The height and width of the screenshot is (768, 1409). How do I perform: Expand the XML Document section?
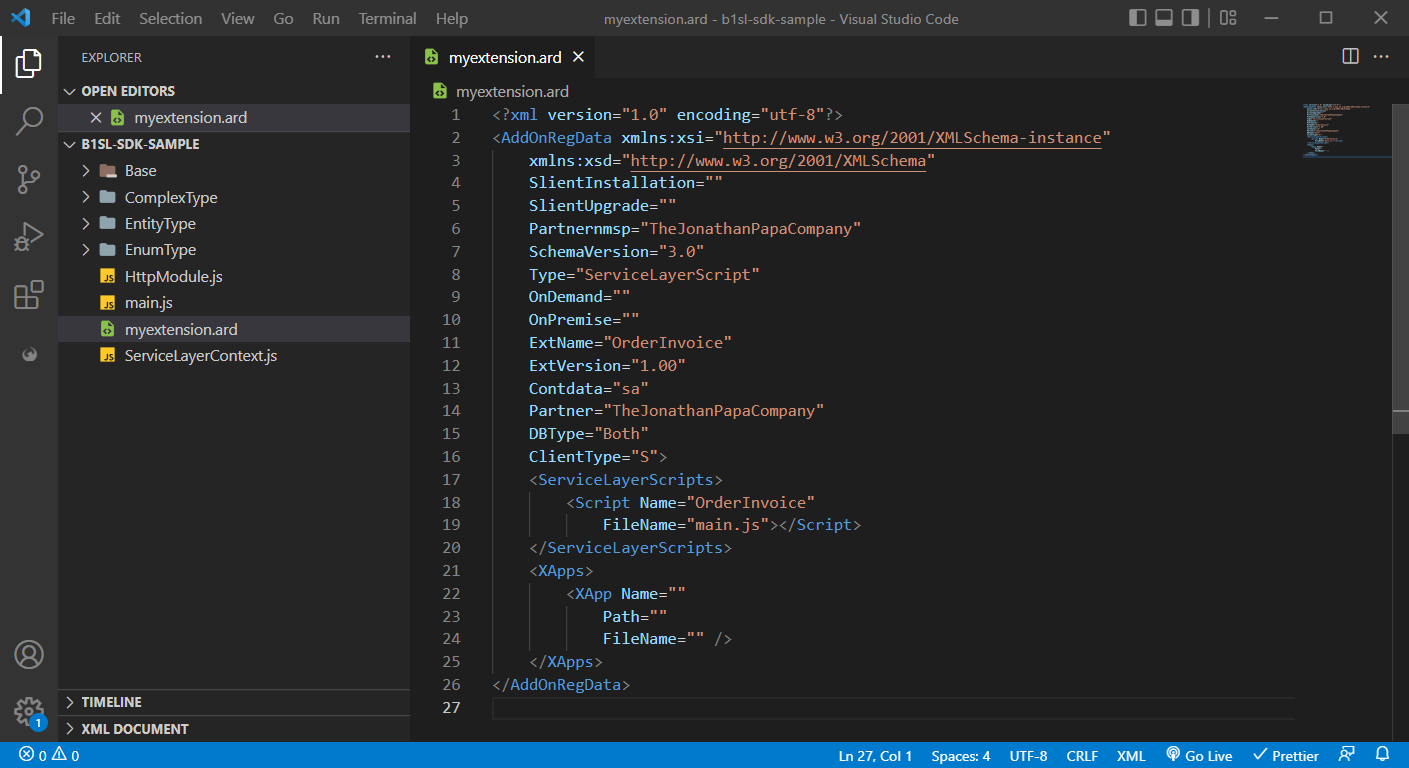(234, 729)
